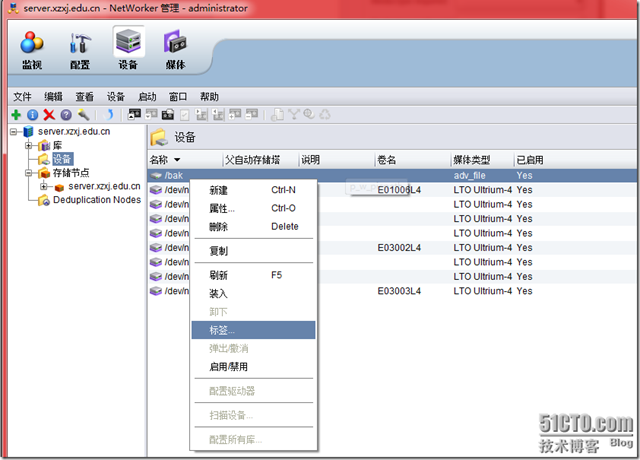Click the greyed Y-shaped fork toolbar icon
This screenshot has height=460, width=640.
293,114
